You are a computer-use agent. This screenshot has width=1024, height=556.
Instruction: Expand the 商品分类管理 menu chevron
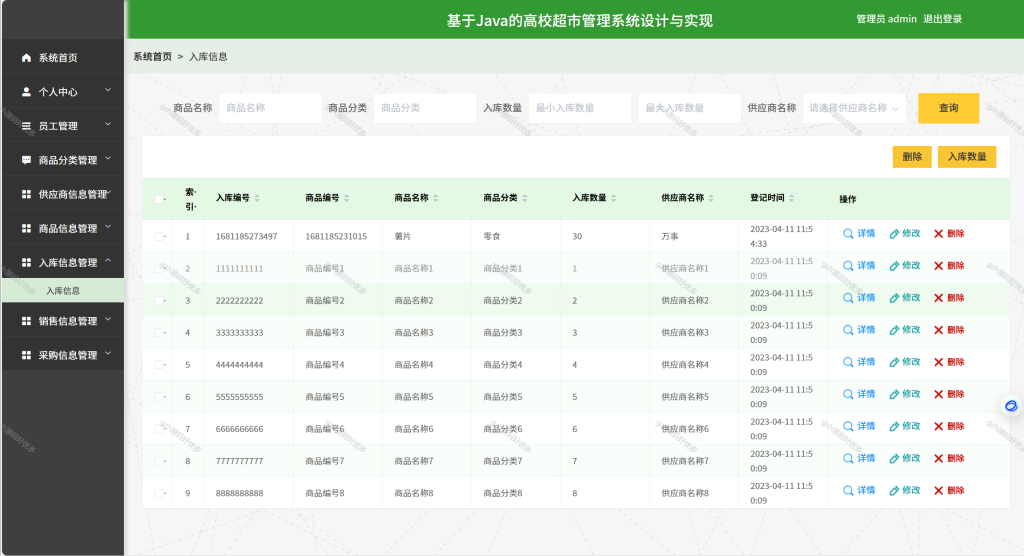coord(108,158)
